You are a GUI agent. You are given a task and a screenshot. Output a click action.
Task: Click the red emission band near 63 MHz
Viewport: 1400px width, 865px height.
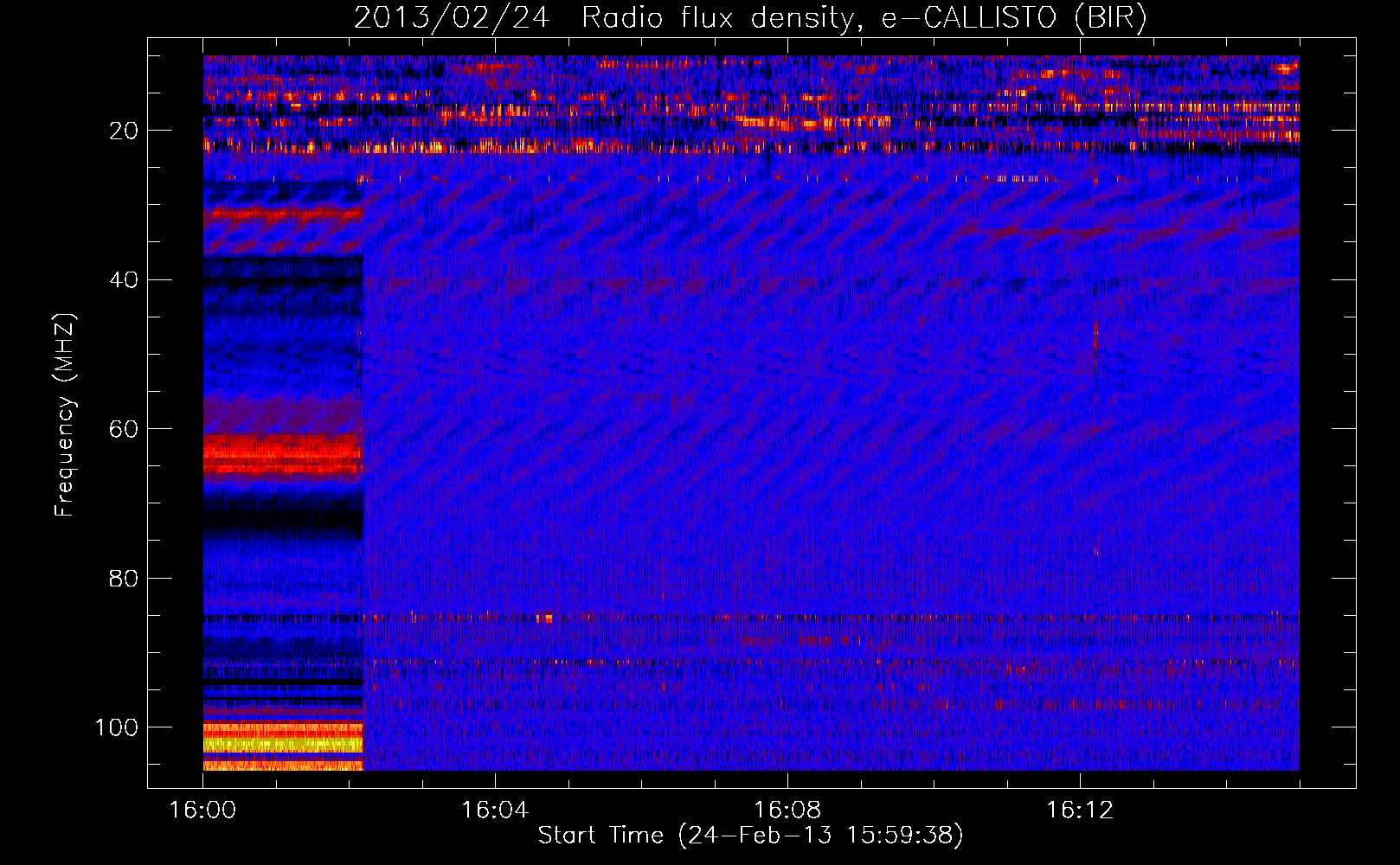(283, 454)
